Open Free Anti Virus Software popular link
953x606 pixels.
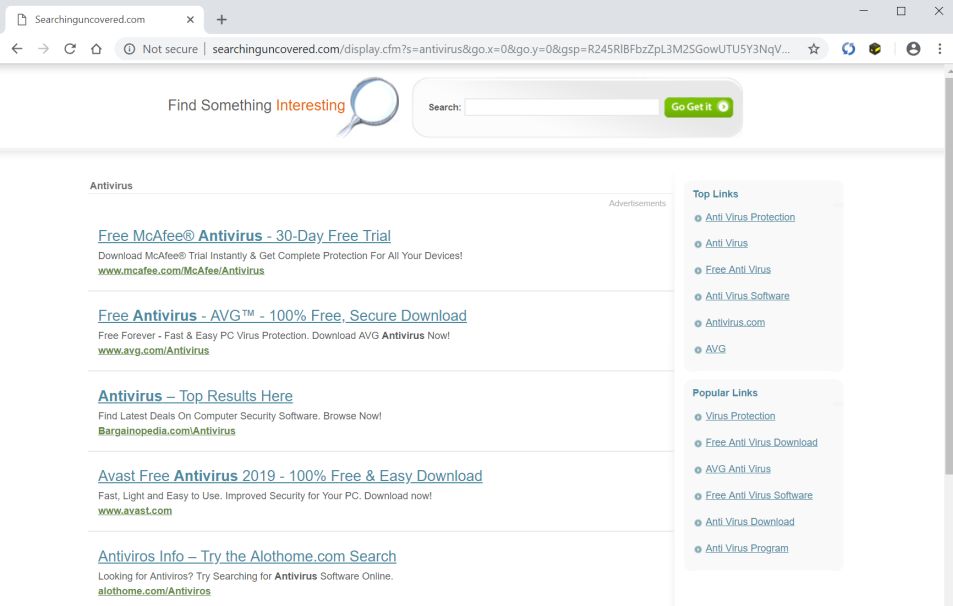click(759, 495)
